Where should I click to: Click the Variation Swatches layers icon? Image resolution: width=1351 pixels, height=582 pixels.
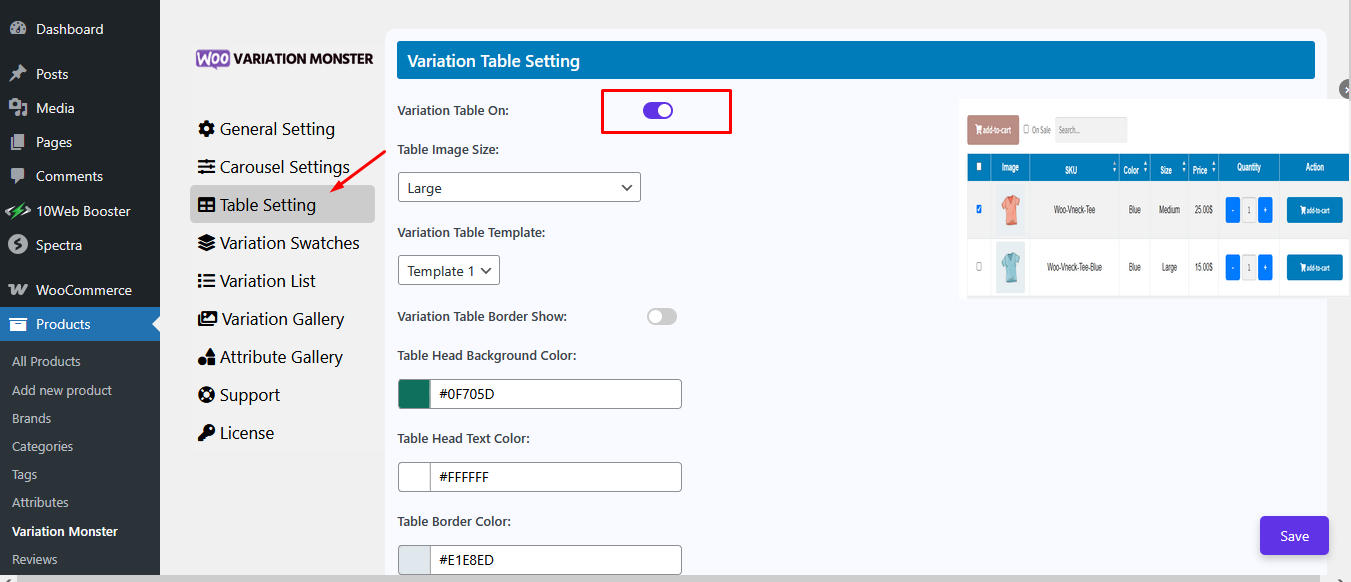click(206, 243)
